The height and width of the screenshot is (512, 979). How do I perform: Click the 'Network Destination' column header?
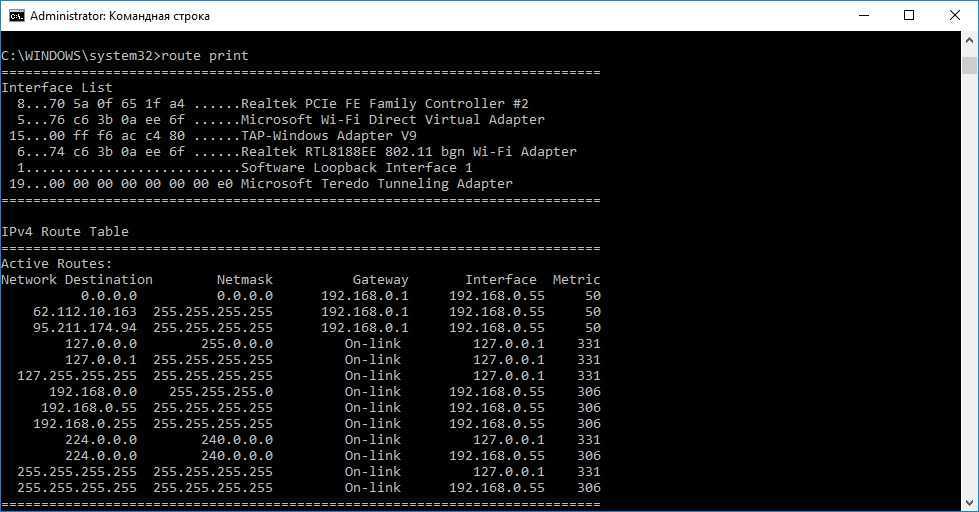(x=77, y=280)
